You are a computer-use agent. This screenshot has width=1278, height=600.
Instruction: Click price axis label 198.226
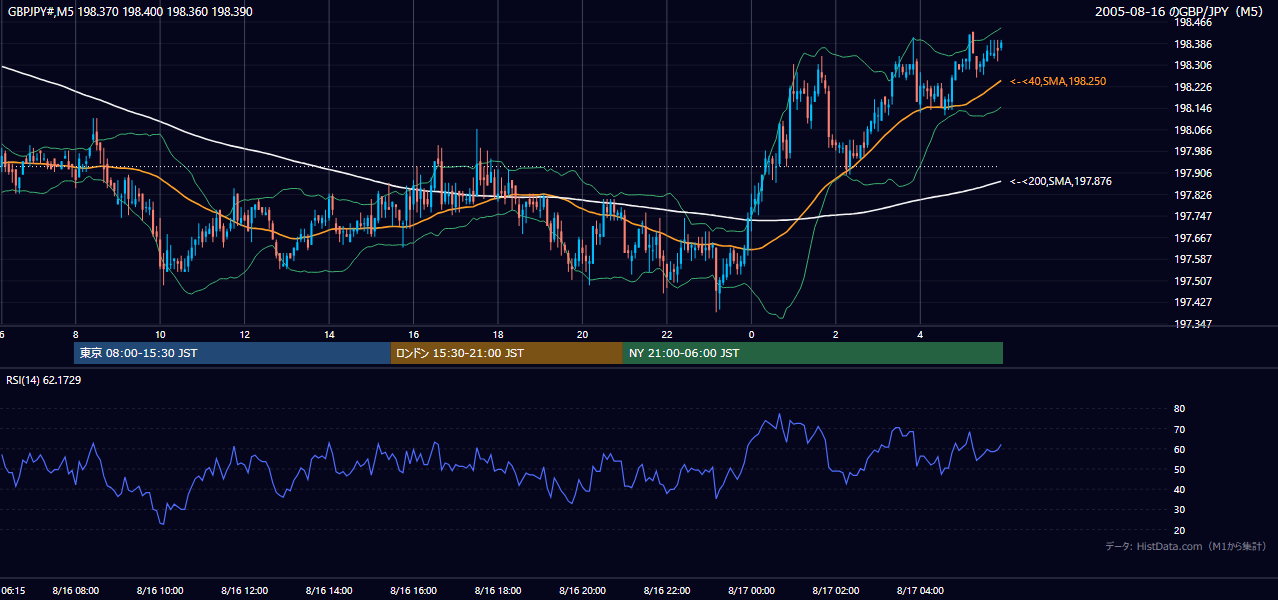(x=1194, y=87)
